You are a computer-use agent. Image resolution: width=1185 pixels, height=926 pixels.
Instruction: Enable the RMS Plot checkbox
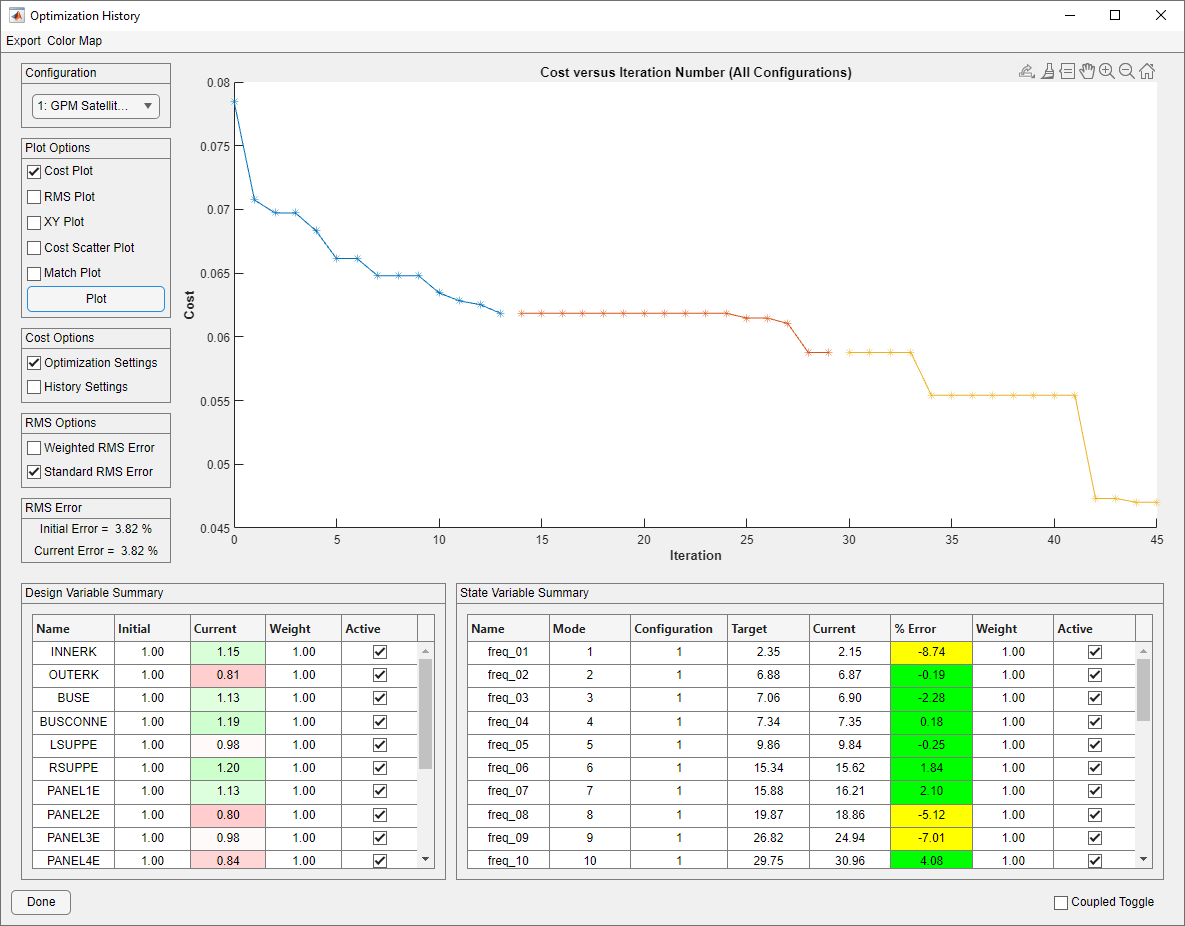[x=34, y=197]
